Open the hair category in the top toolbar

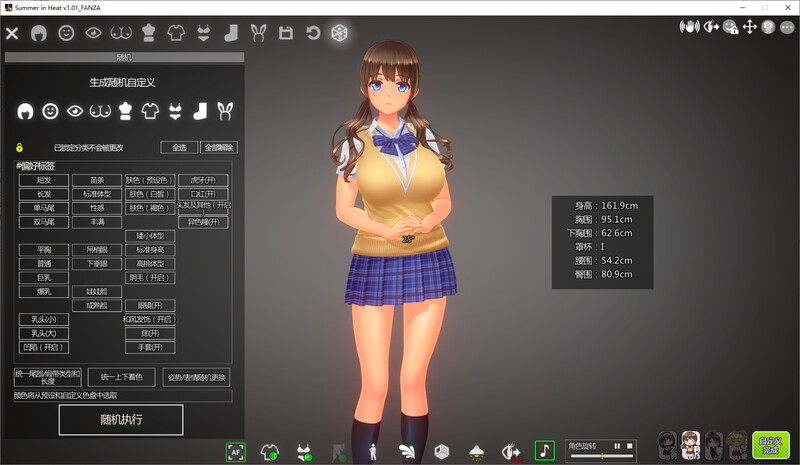[x=39, y=33]
